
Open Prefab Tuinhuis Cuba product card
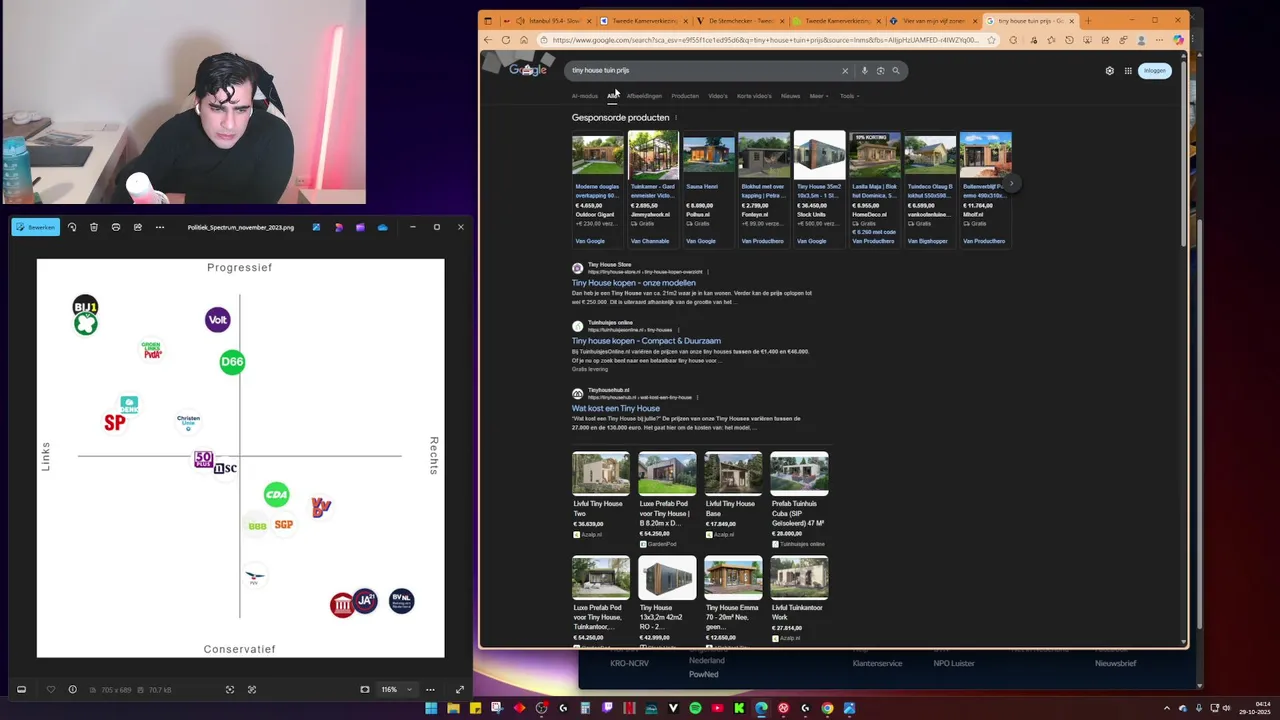tap(799, 500)
